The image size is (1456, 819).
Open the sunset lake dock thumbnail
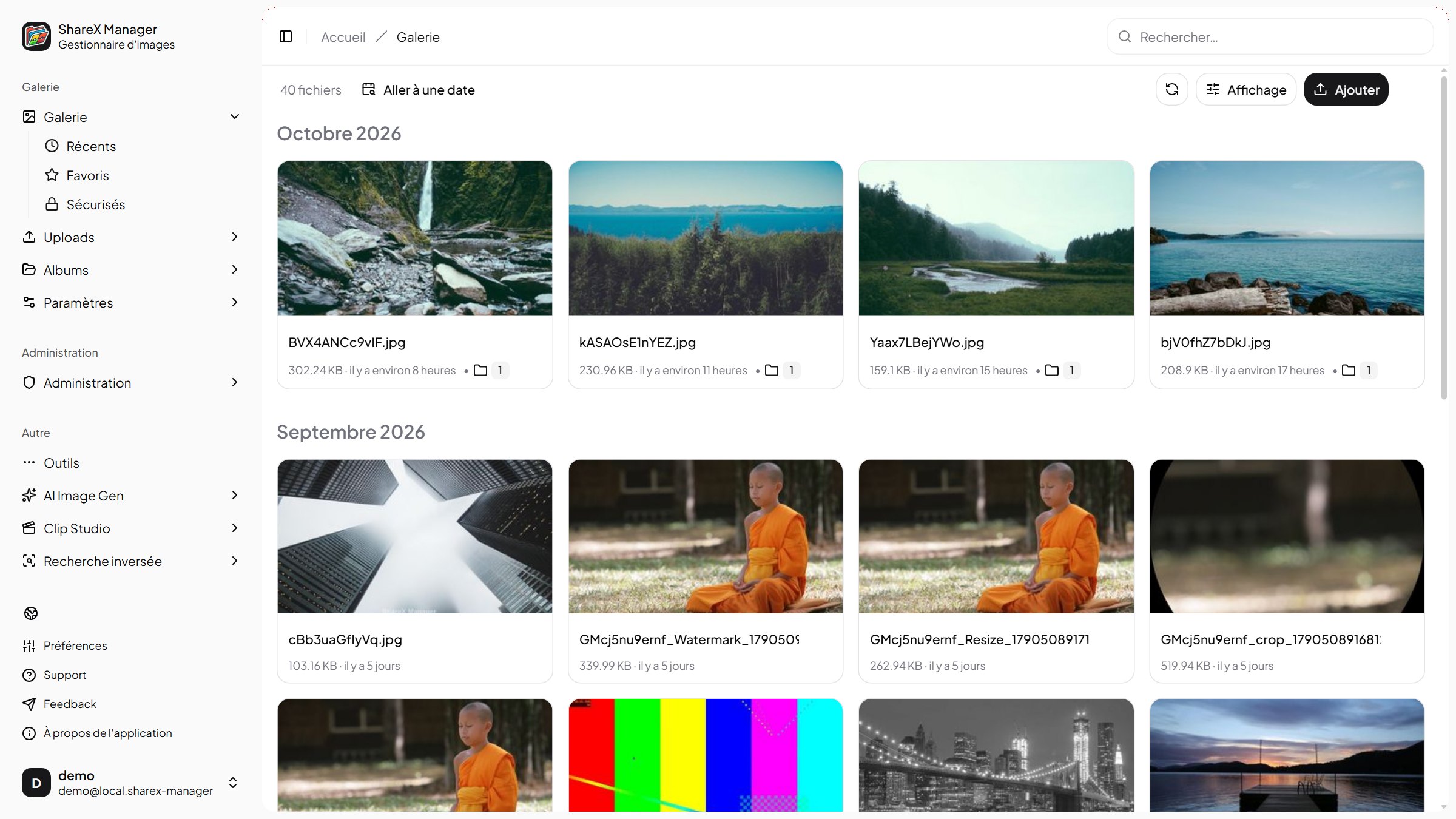pyautogui.click(x=1287, y=755)
